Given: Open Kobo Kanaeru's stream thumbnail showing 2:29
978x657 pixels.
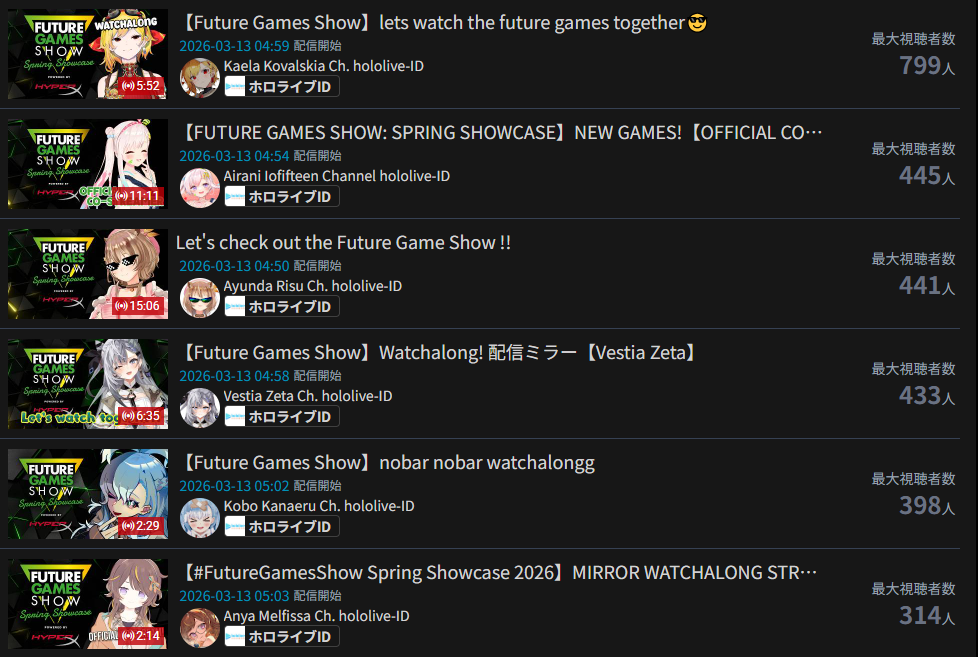Looking at the screenshot, I should point(88,494).
